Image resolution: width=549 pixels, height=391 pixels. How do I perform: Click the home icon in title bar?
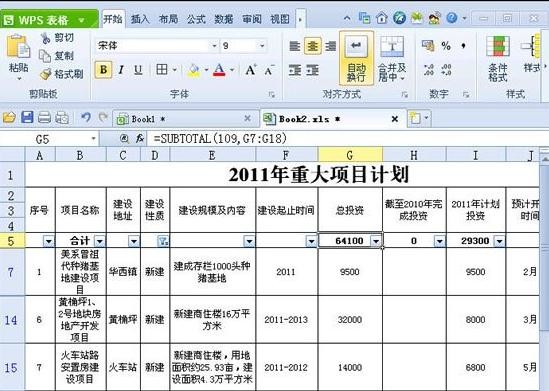click(x=382, y=18)
